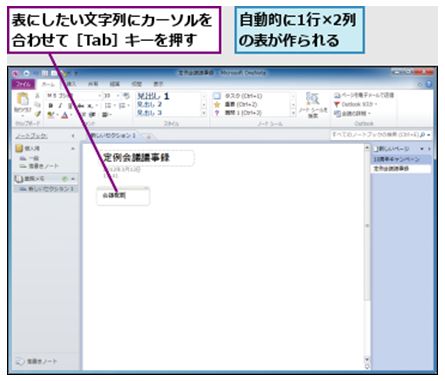Open the font color A swatch
Screen dimensions: 445x381
tap(65, 115)
